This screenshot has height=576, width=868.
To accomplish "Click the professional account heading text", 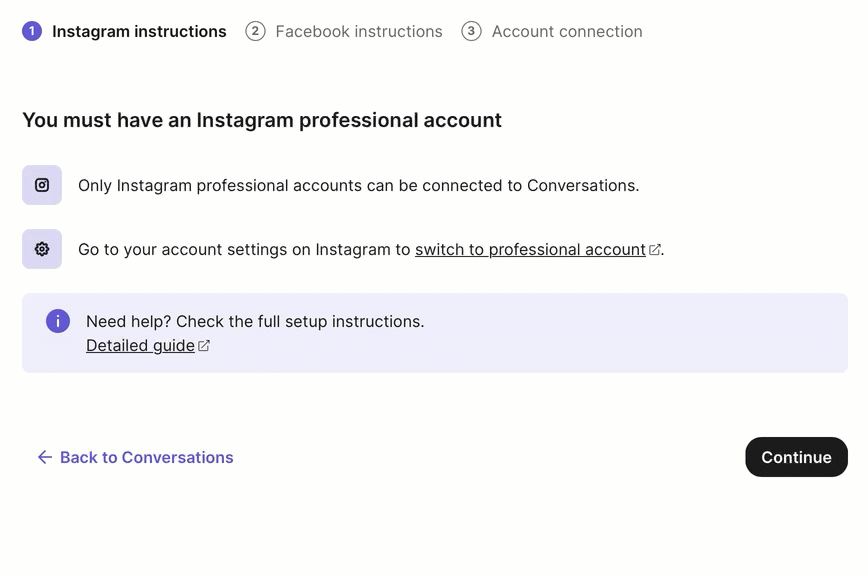I will 262,120.
